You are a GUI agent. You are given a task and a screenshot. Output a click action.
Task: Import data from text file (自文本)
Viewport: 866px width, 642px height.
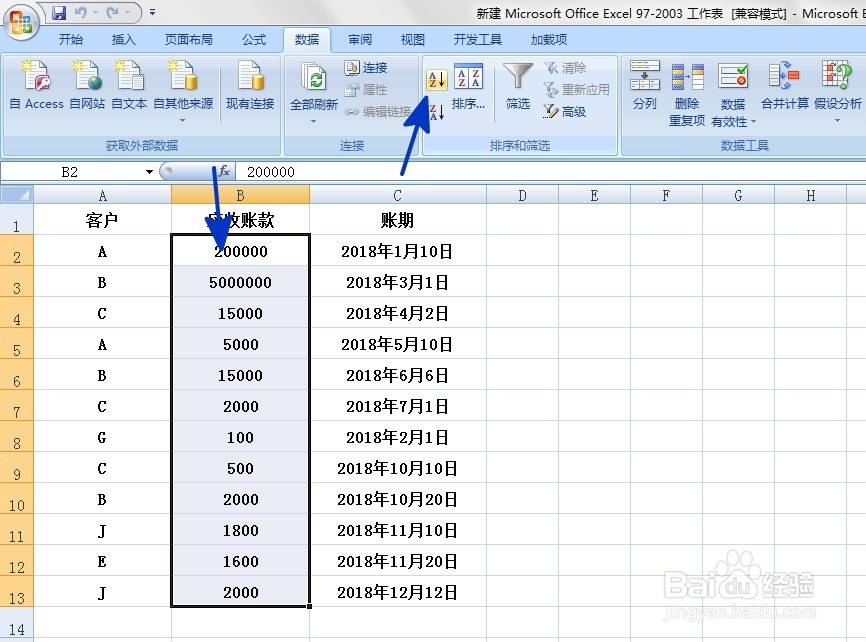click(x=129, y=85)
